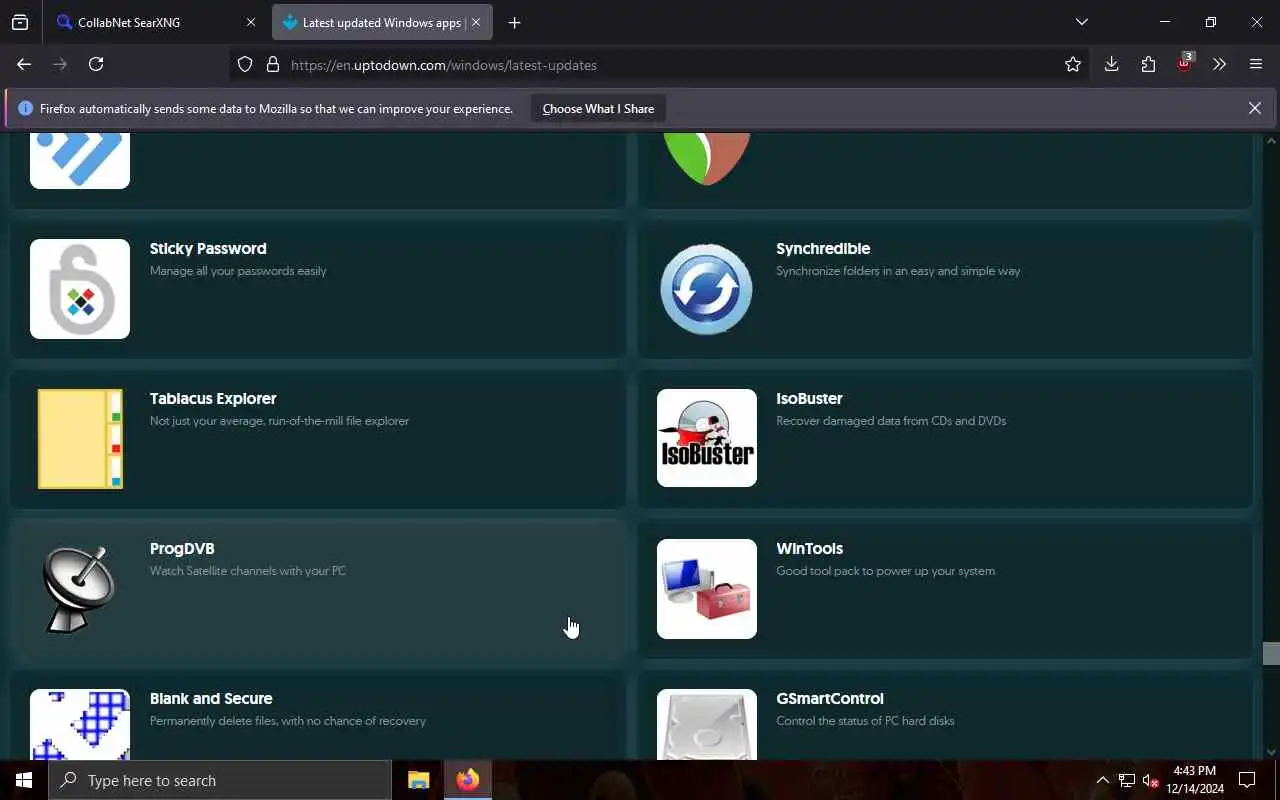Viewport: 1280px width, 800px height.
Task: Show more tools via double chevron
Action: click(x=1219, y=64)
